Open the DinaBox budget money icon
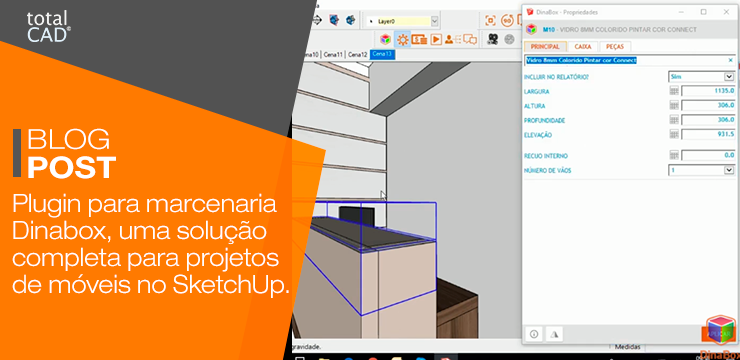 (419, 40)
